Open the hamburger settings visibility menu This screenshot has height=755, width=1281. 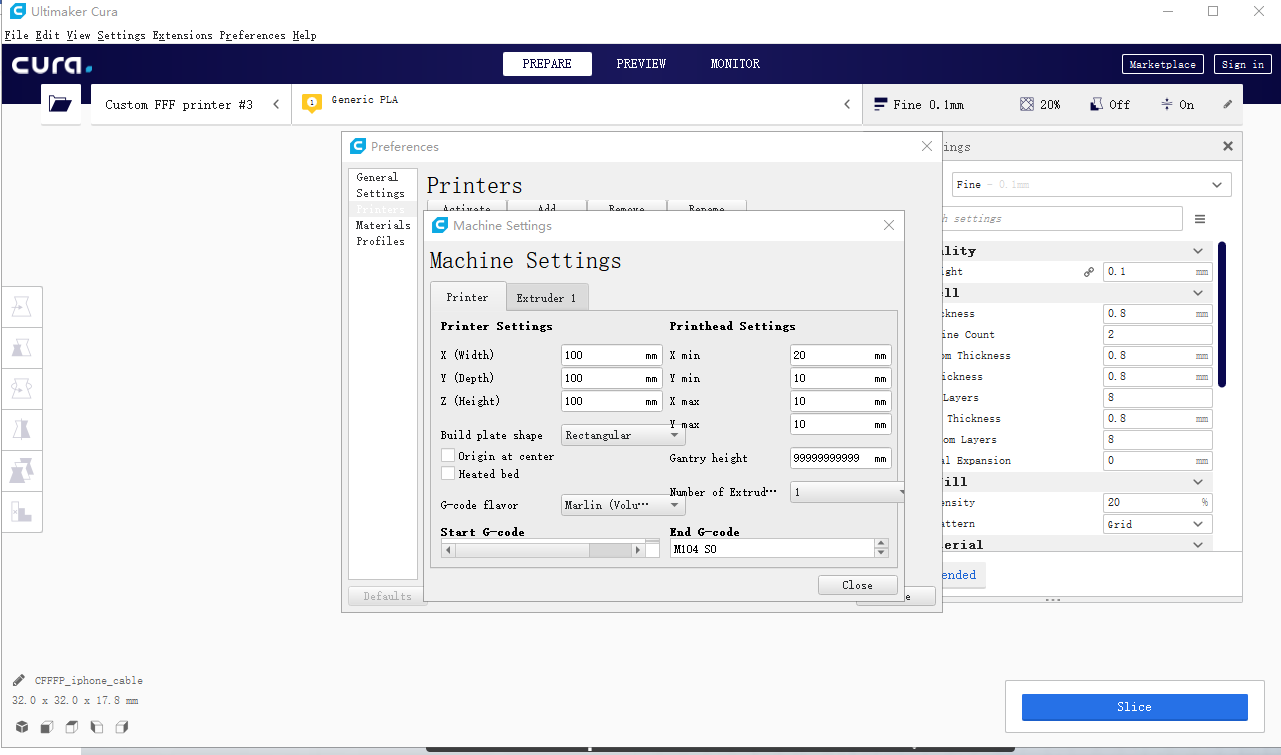tap(1200, 219)
